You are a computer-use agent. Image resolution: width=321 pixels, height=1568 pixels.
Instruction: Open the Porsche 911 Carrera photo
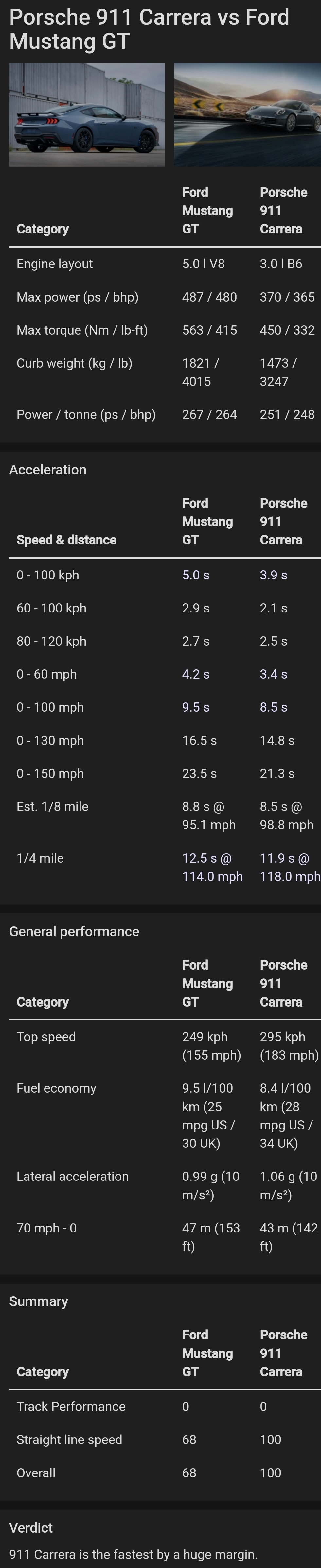[x=247, y=114]
